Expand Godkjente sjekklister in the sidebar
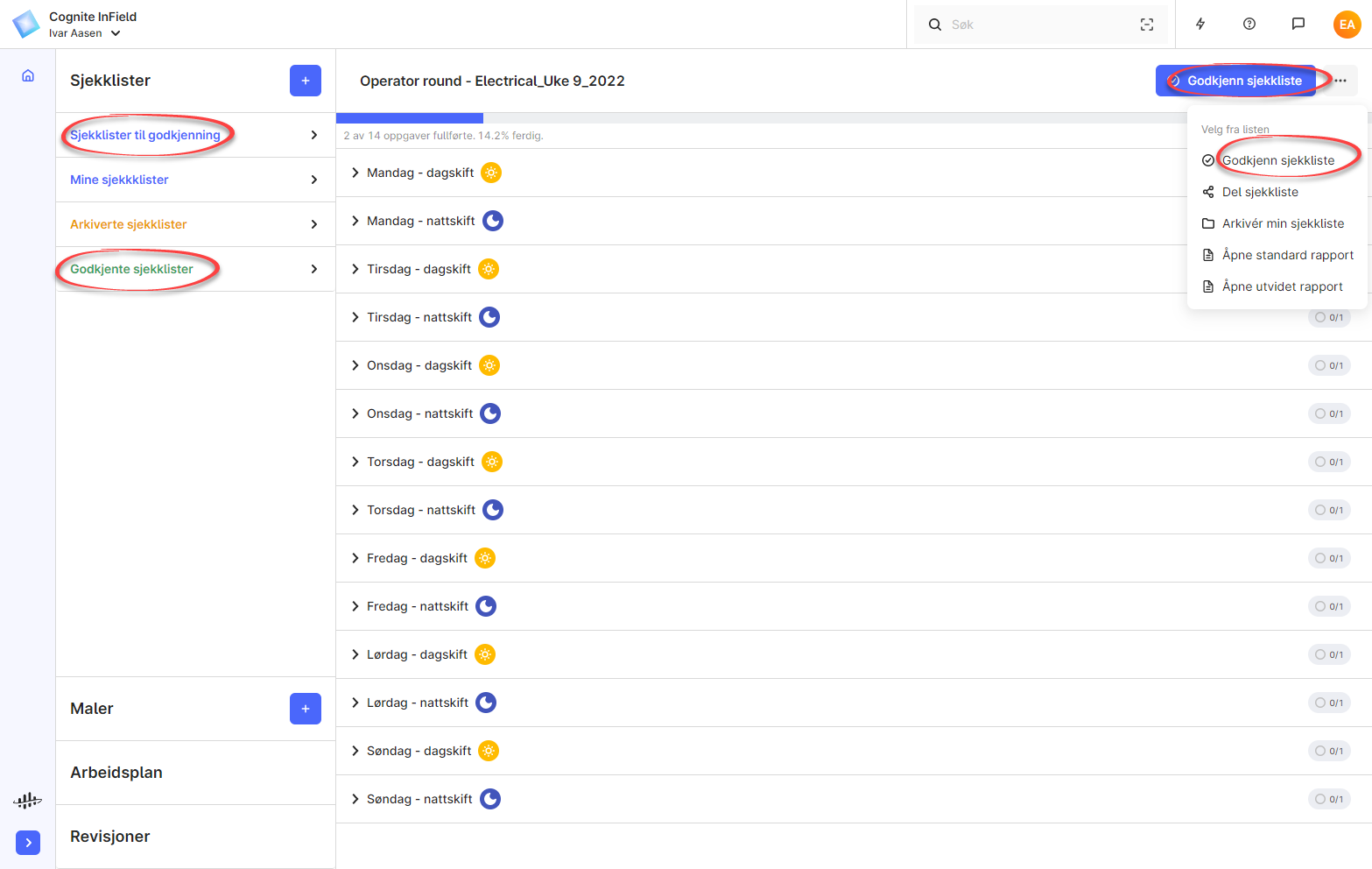The width and height of the screenshot is (1372, 869). point(313,269)
